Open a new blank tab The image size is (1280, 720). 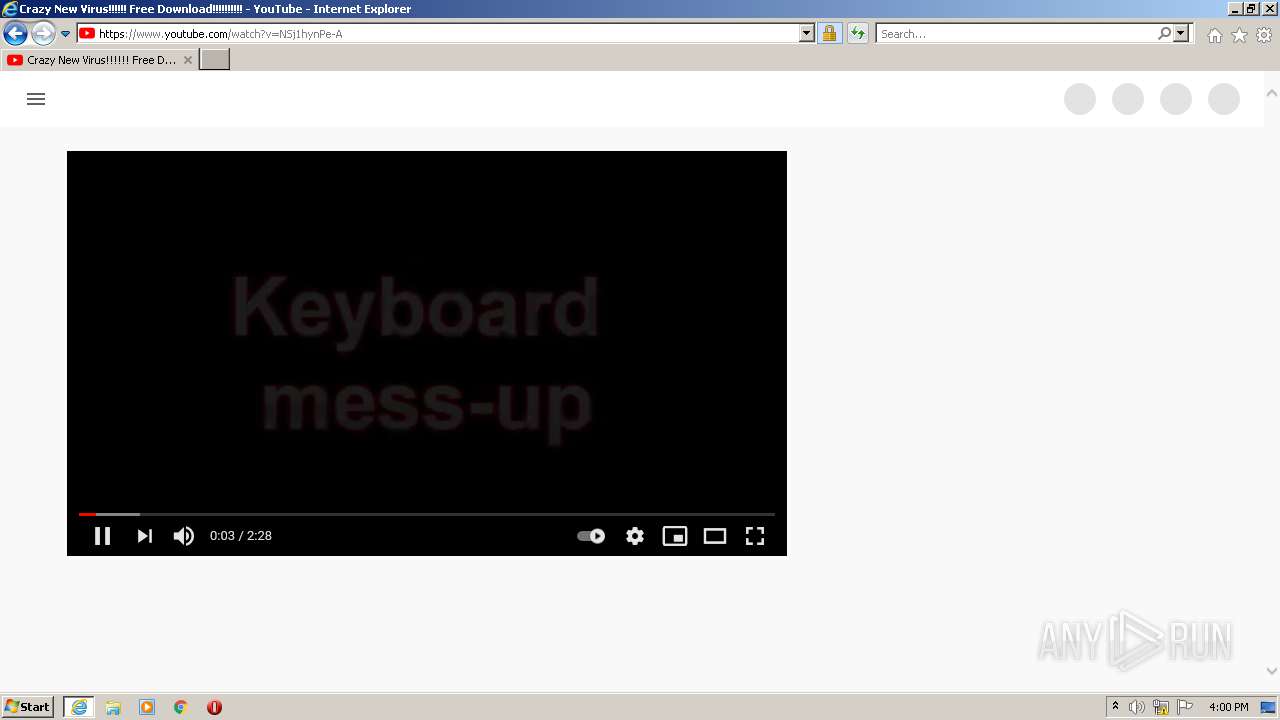[215, 60]
